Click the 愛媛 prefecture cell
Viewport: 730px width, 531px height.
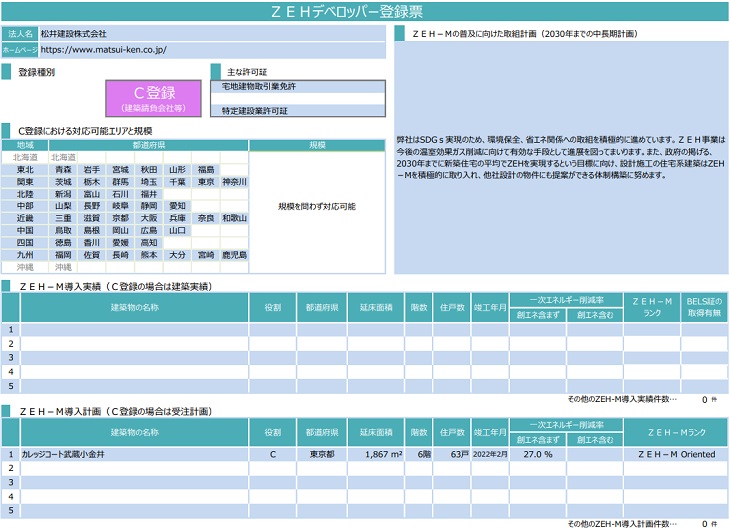[x=120, y=242]
